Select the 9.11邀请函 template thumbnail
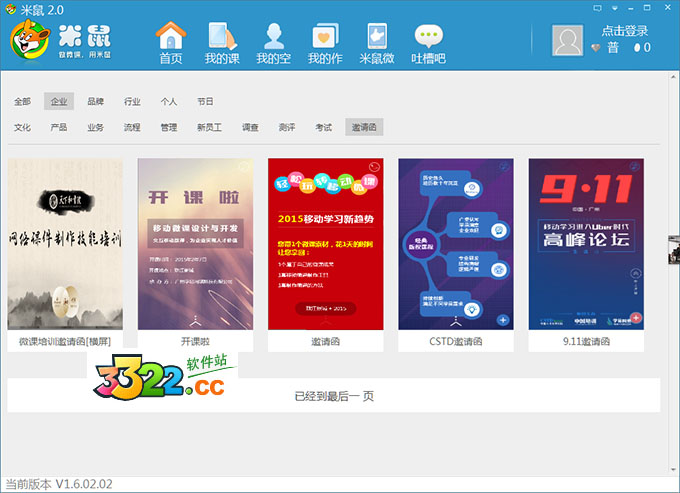 click(x=585, y=243)
